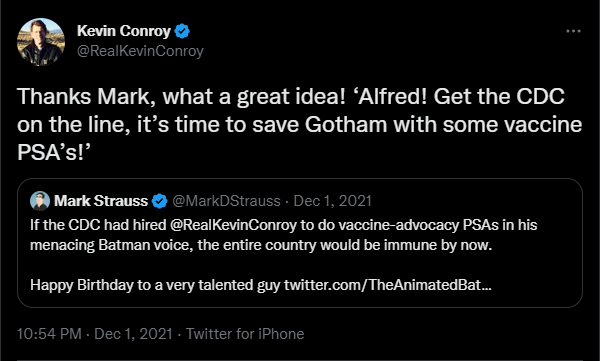Open the three-dot more options menu
The width and height of the screenshot is (600, 361).
(x=573, y=31)
